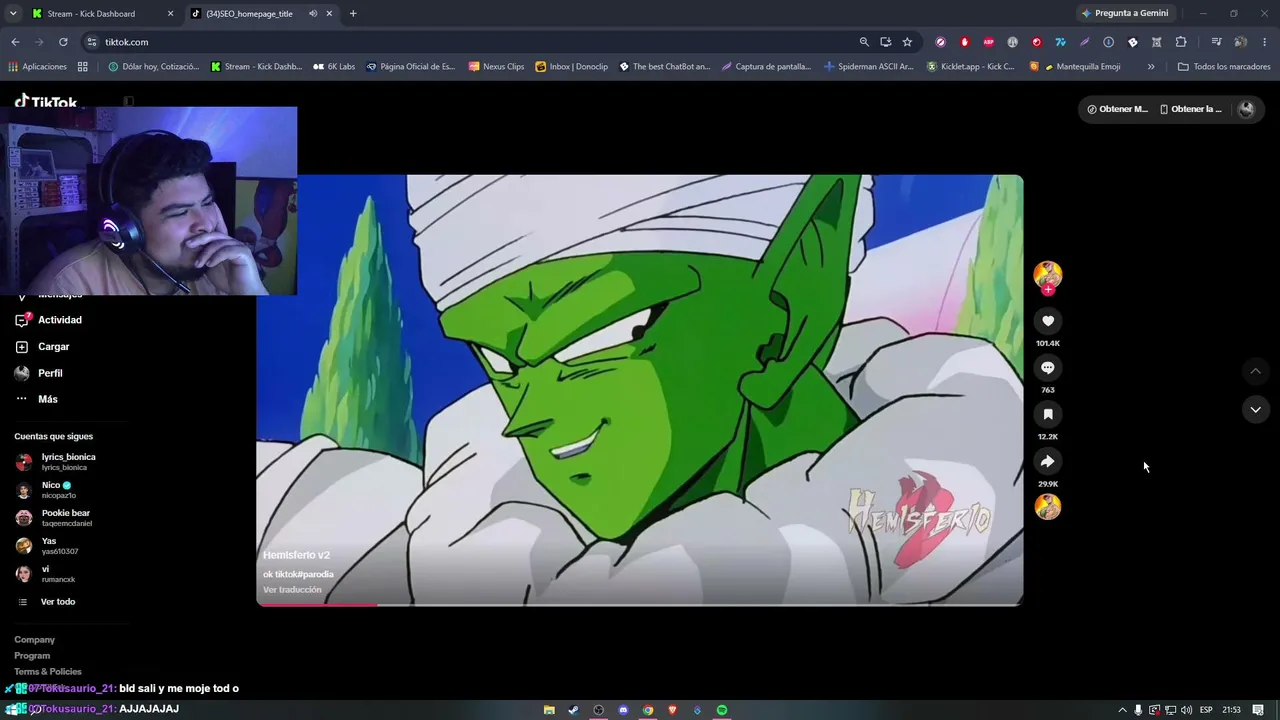Open Aplicaciones bookmark shortcut
The height and width of the screenshot is (720, 1280).
pos(38,67)
